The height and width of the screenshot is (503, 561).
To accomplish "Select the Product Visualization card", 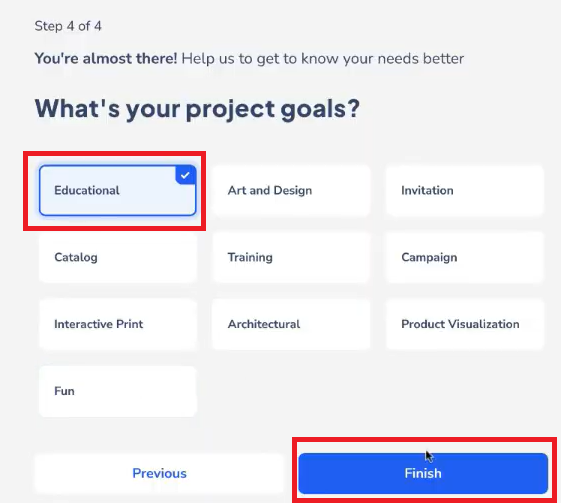I will 465,324.
